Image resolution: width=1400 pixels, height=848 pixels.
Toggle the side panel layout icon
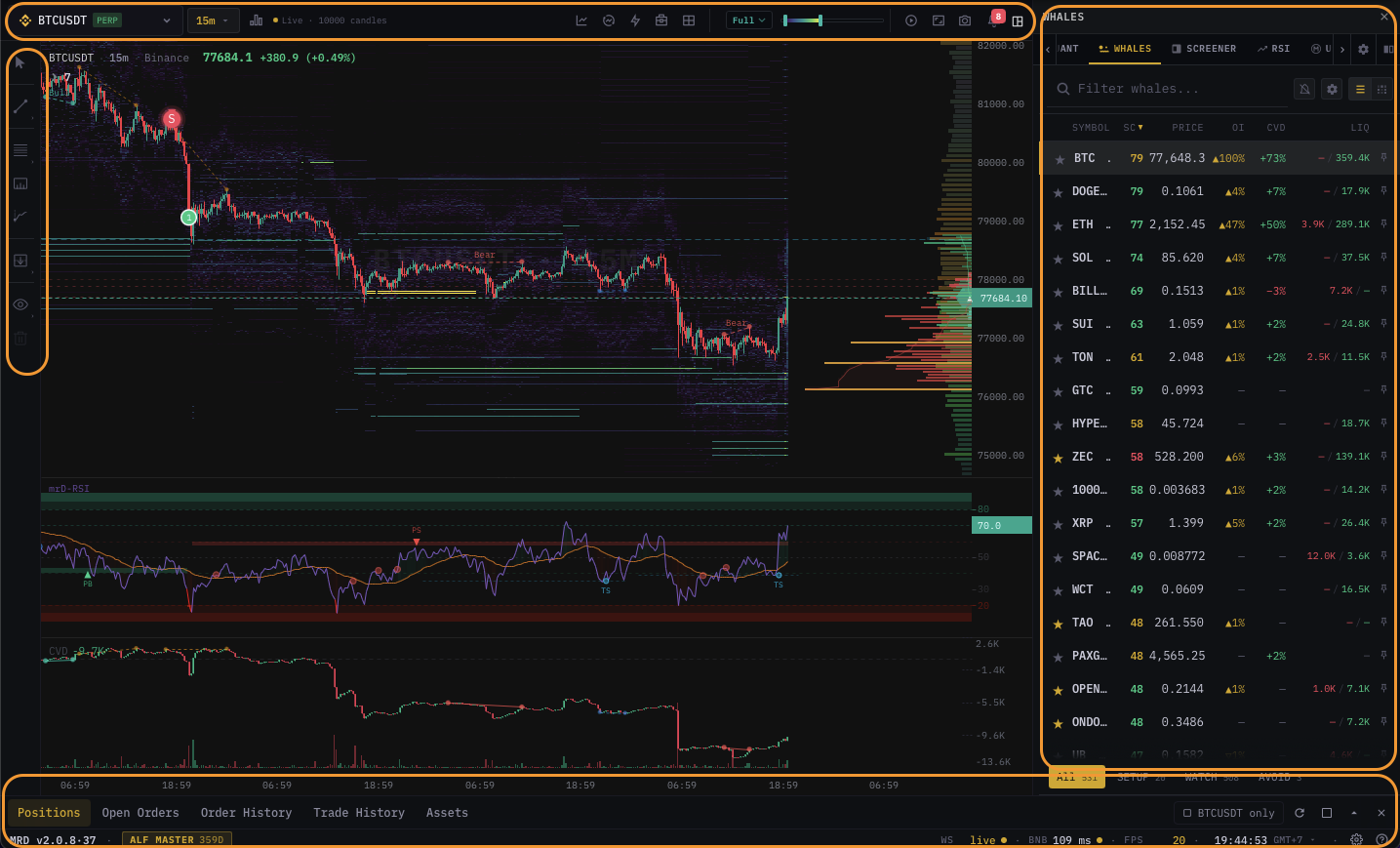(1018, 20)
